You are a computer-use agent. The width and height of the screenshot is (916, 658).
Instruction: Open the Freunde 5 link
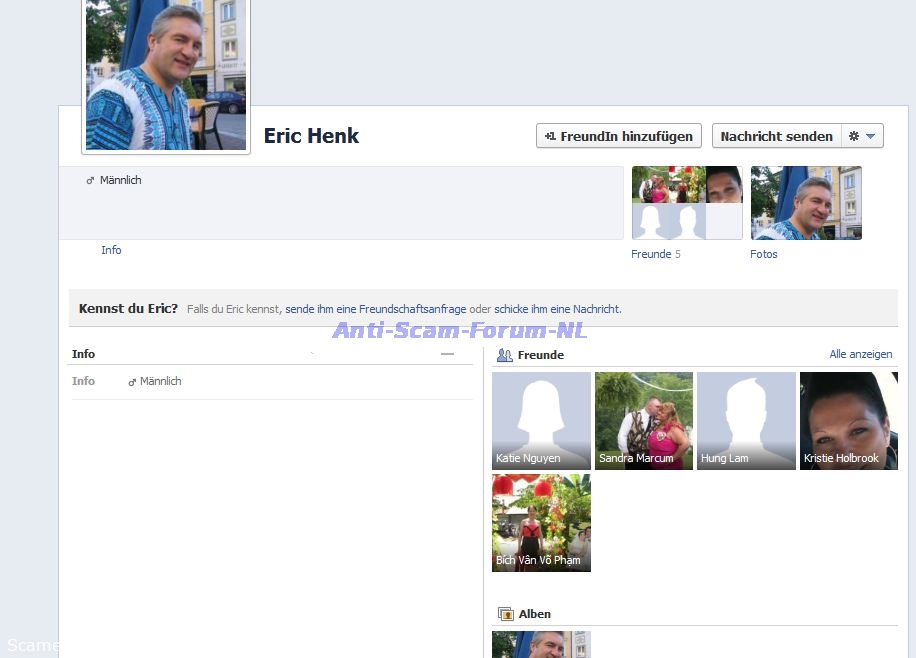point(655,254)
